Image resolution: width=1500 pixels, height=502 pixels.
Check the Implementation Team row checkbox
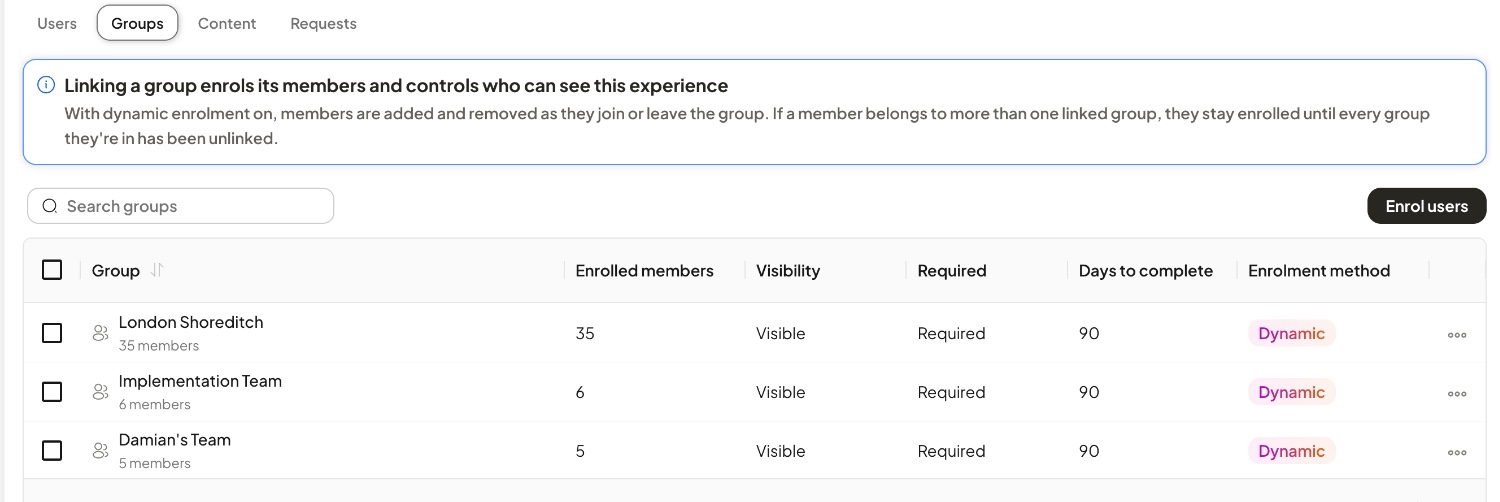[x=52, y=392]
